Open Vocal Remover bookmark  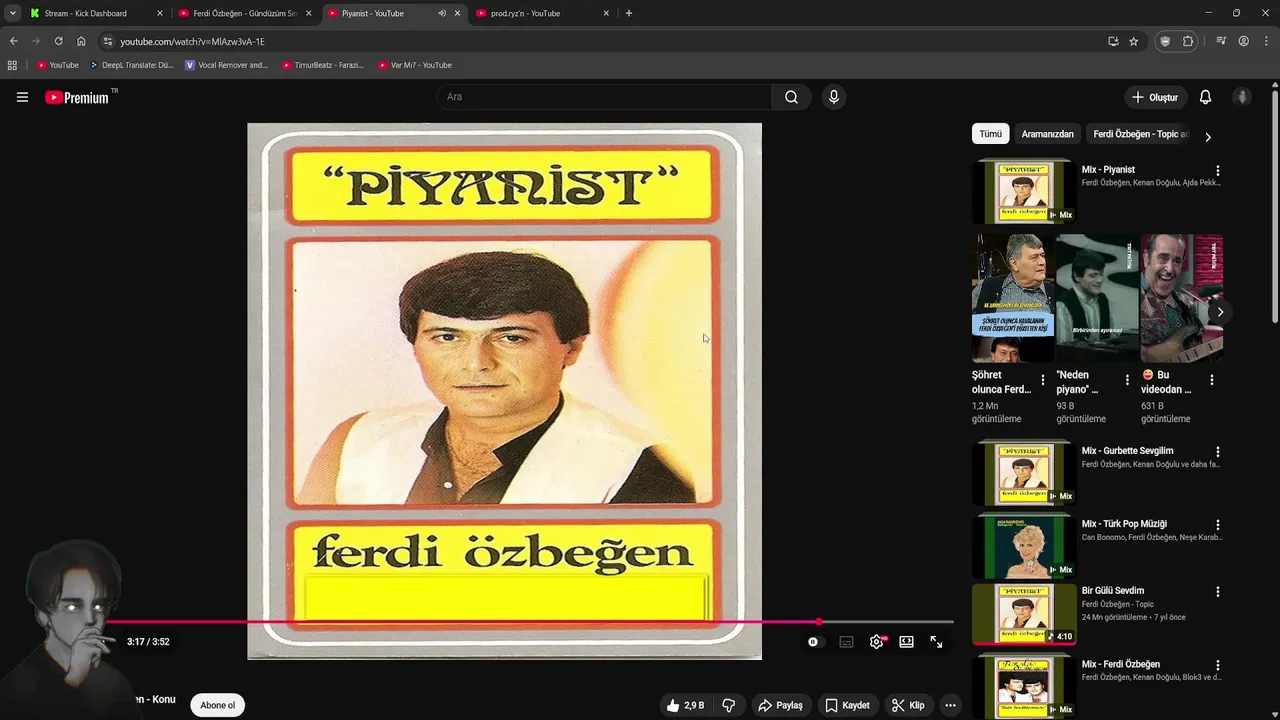[226, 65]
